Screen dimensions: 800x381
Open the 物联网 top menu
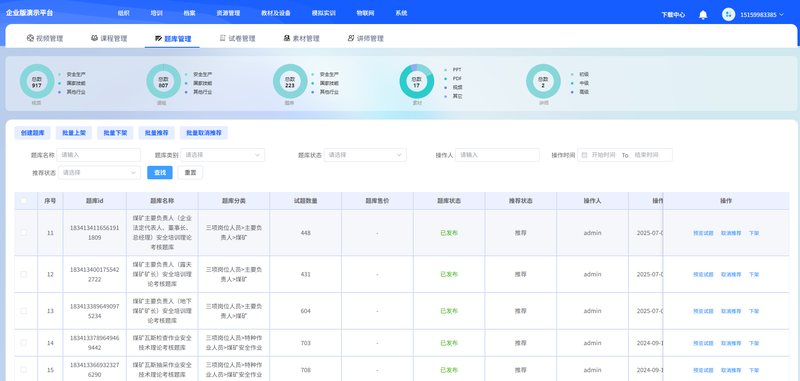365,14
